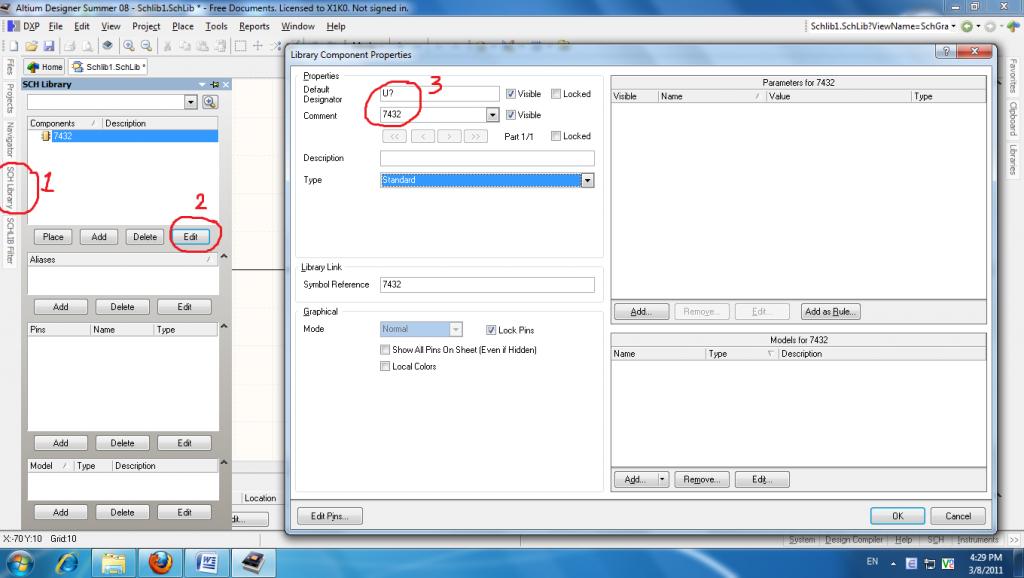Screen dimensions: 1024x578
Task: Open Windows Explorer folder on taskbar
Action: pyautogui.click(x=113, y=562)
